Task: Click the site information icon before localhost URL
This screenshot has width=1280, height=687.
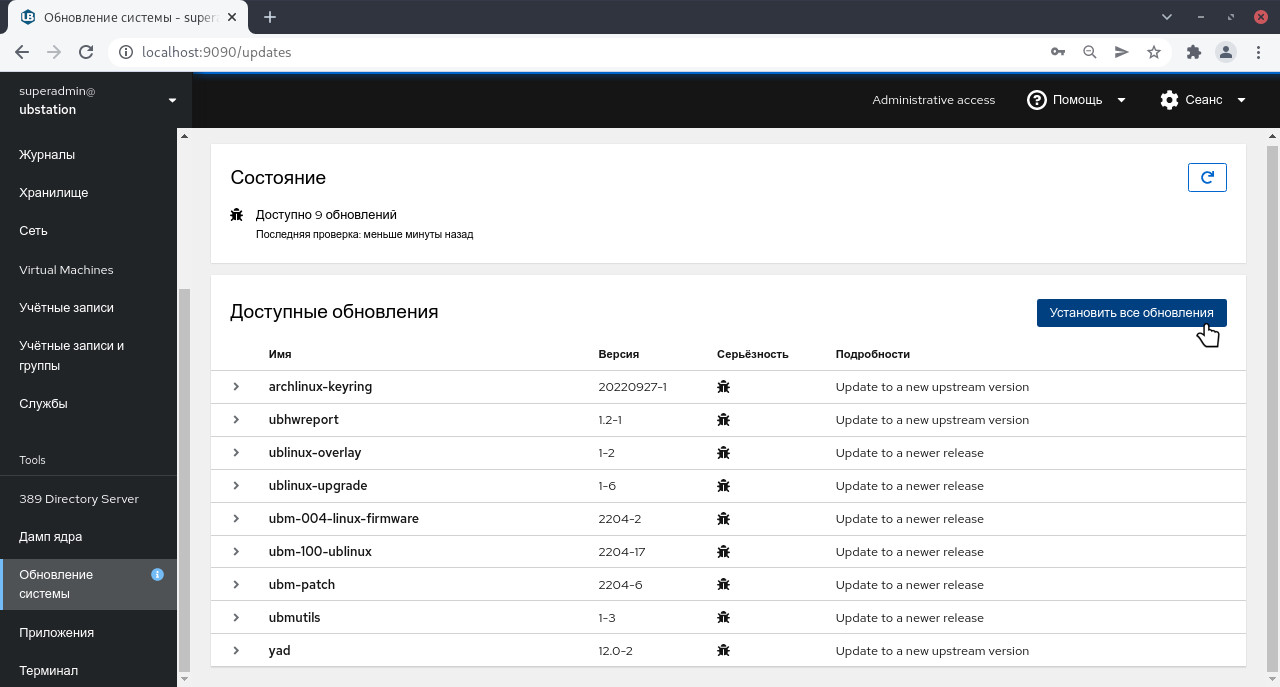Action: [x=125, y=52]
